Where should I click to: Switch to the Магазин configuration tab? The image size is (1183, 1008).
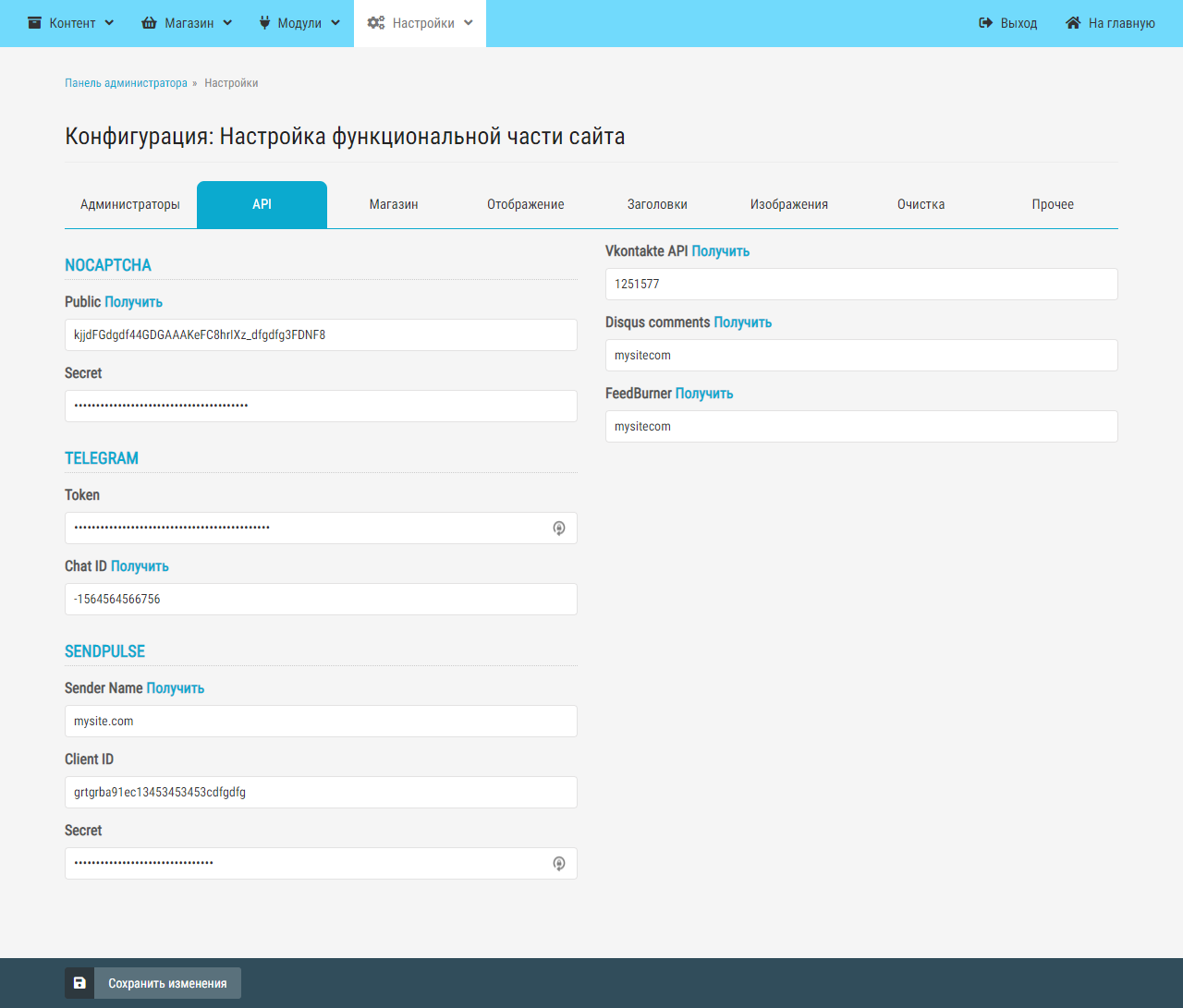(394, 204)
